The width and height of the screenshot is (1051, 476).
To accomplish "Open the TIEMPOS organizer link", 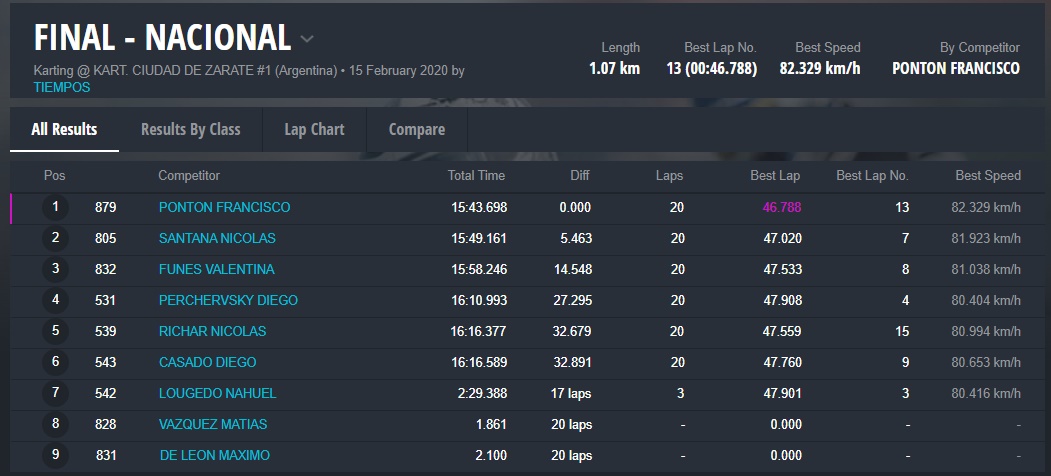I will [x=62, y=87].
